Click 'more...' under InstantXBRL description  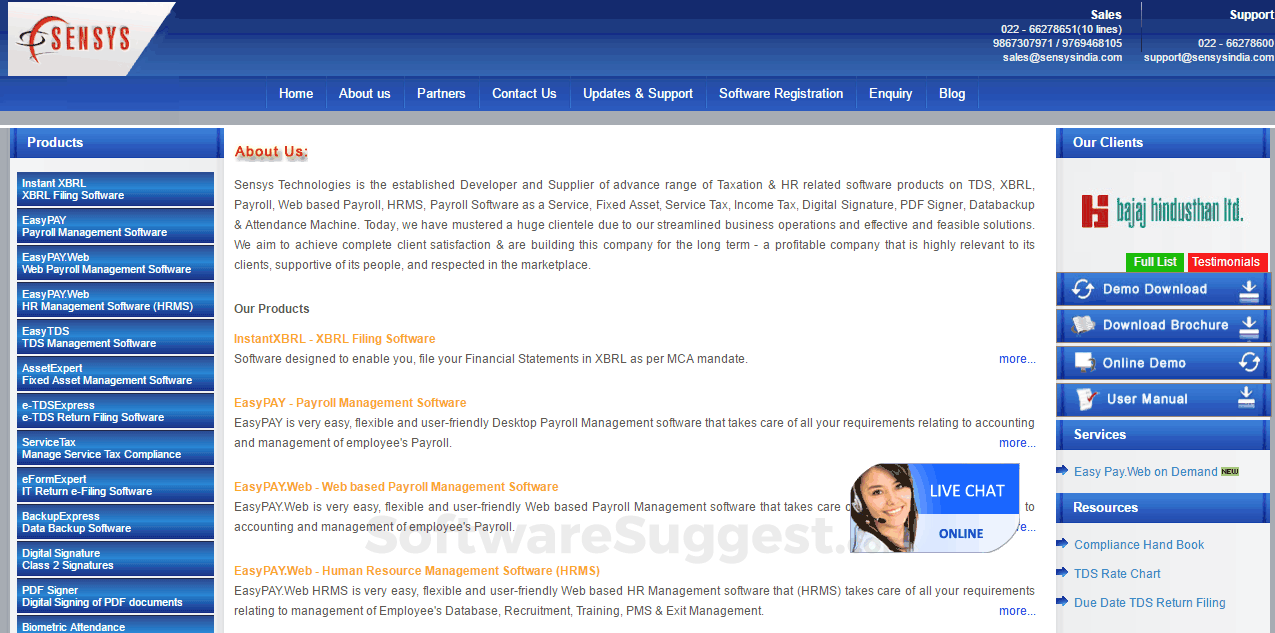tap(1017, 359)
